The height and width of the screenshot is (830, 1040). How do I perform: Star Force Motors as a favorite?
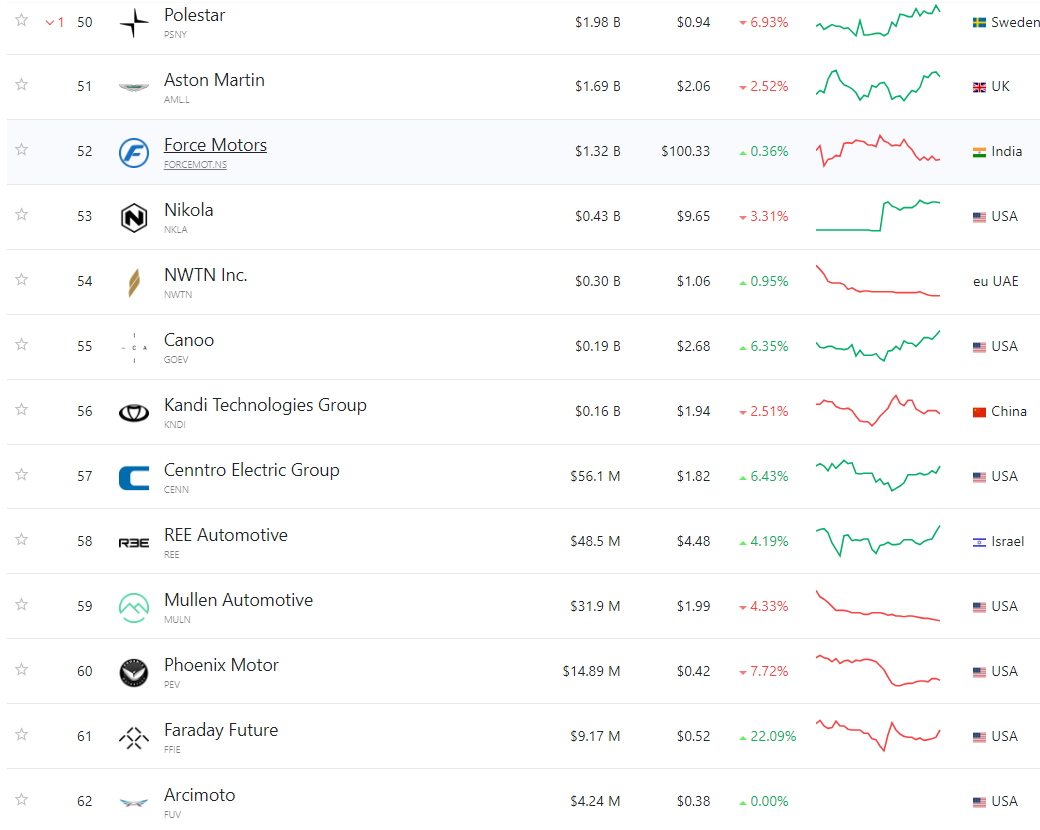(x=22, y=149)
